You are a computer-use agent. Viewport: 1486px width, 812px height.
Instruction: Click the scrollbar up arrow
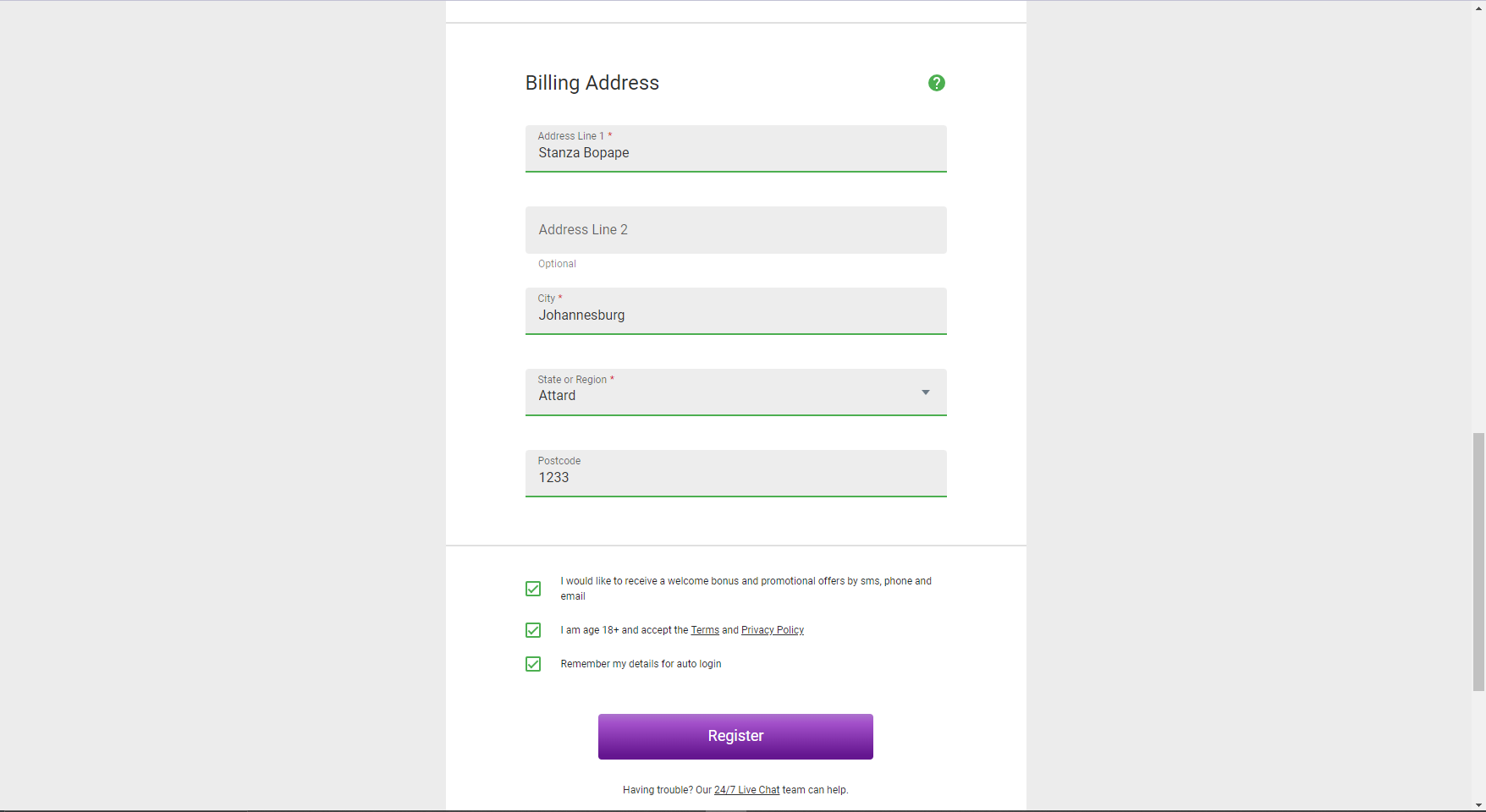1478,7
